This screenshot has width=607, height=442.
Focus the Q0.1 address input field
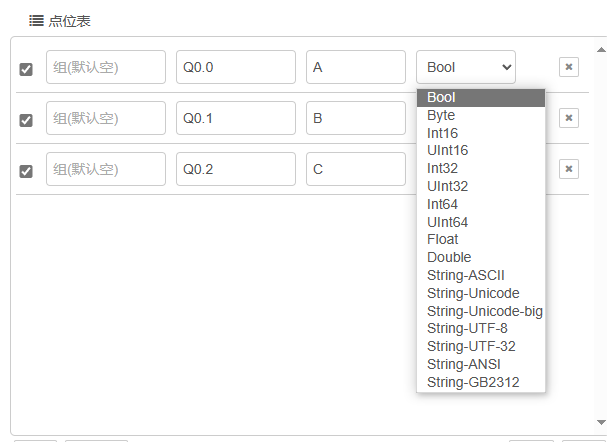coord(236,118)
